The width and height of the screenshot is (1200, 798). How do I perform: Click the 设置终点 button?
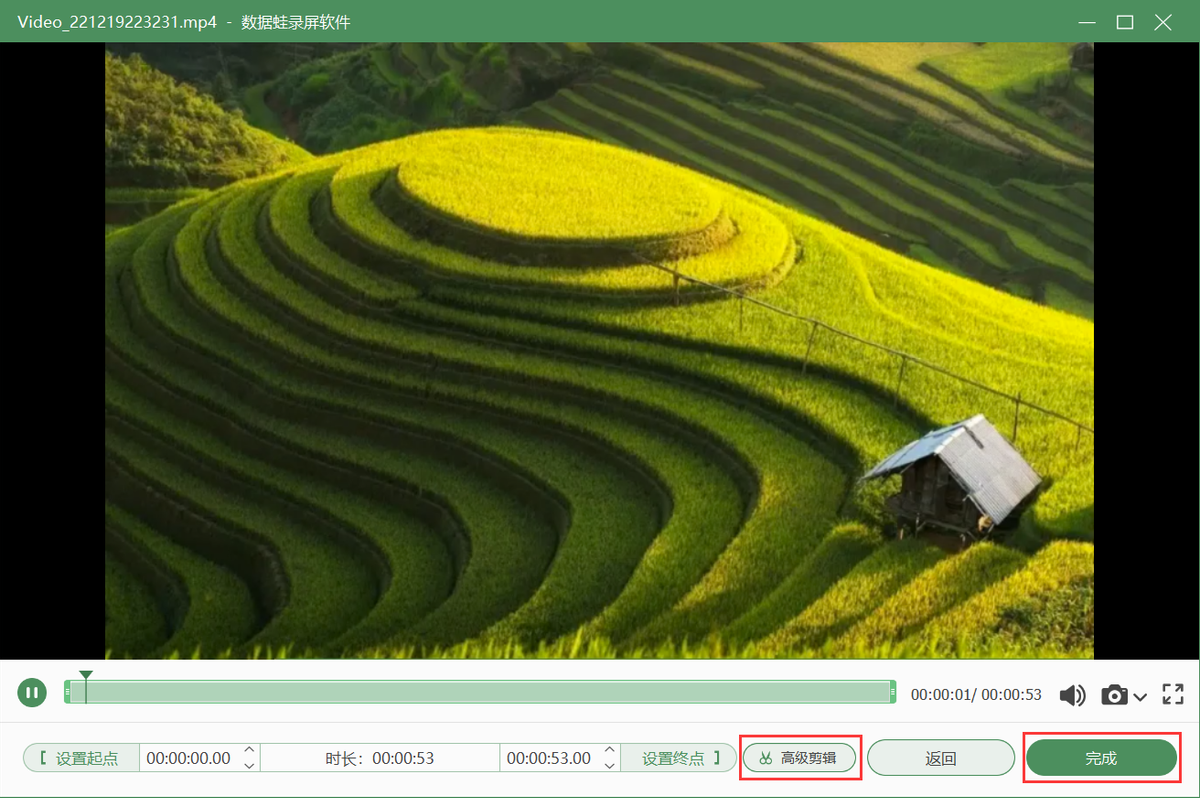point(679,758)
